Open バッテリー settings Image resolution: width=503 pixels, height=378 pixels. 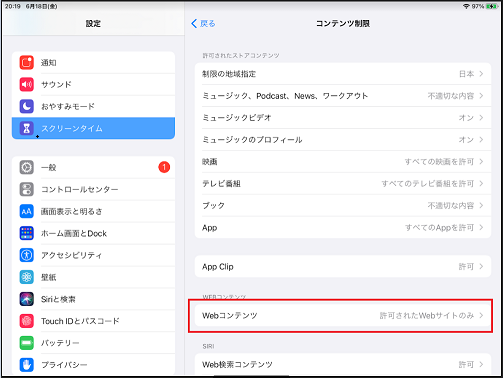coord(93,343)
